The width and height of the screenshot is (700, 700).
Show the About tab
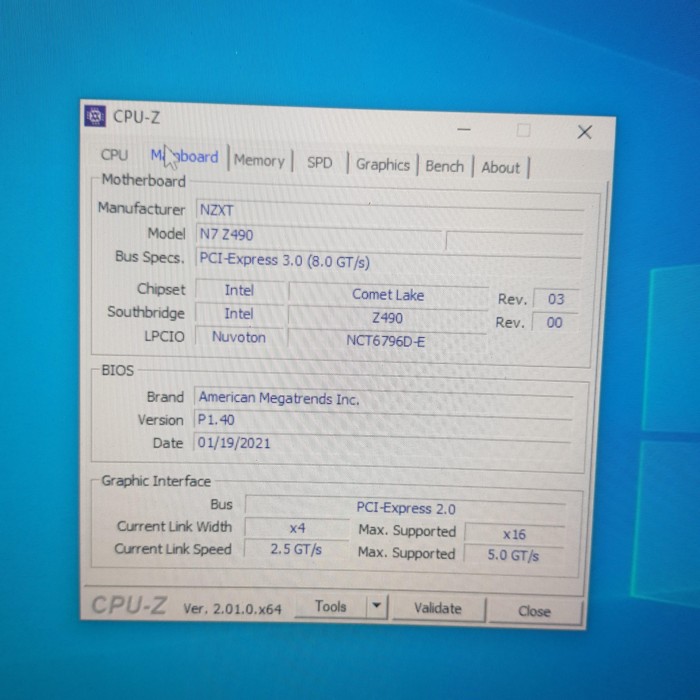point(500,168)
